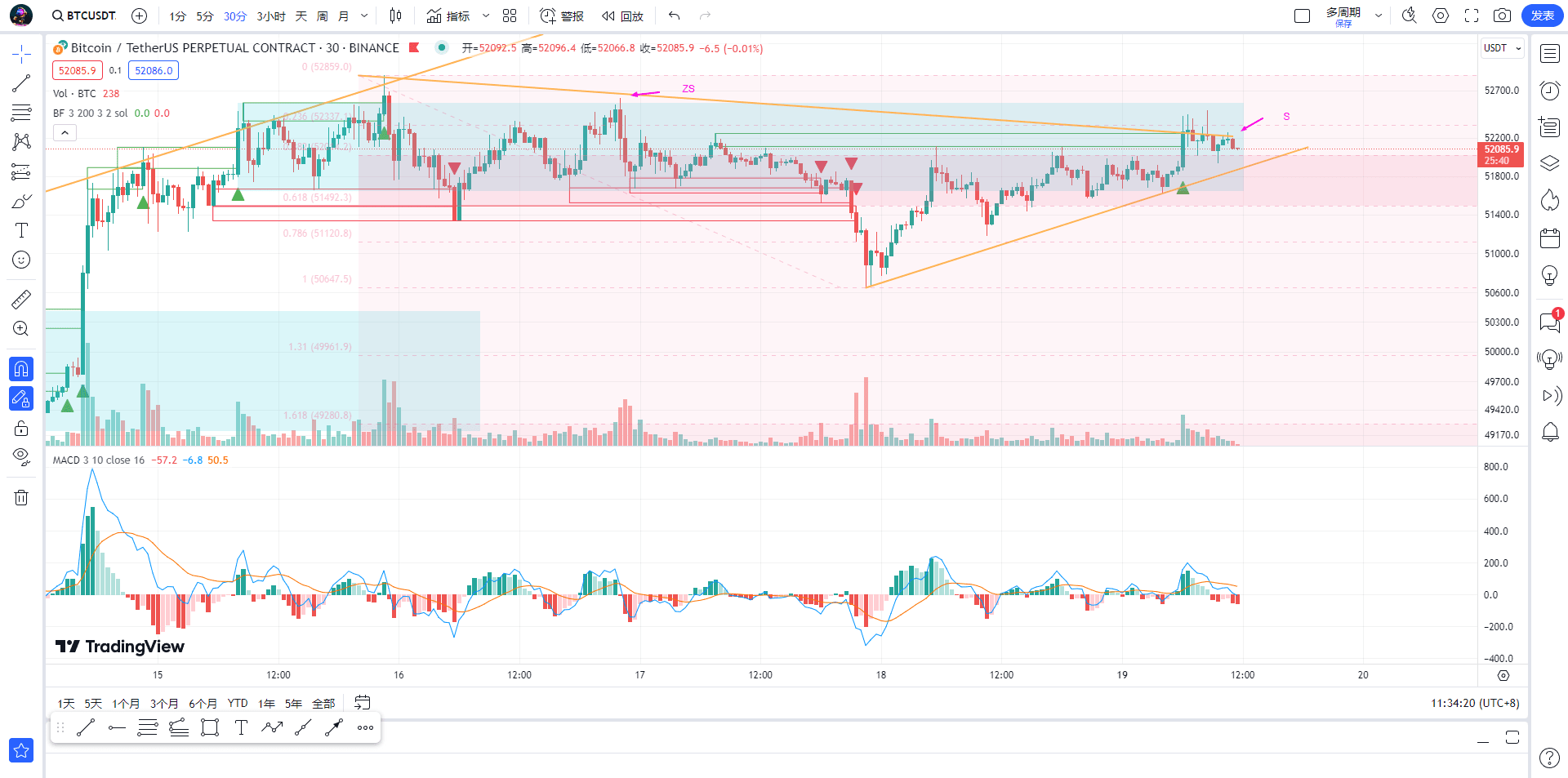The image size is (1568, 778).
Task: Switch to the 1分 interval
Action: click(177, 16)
